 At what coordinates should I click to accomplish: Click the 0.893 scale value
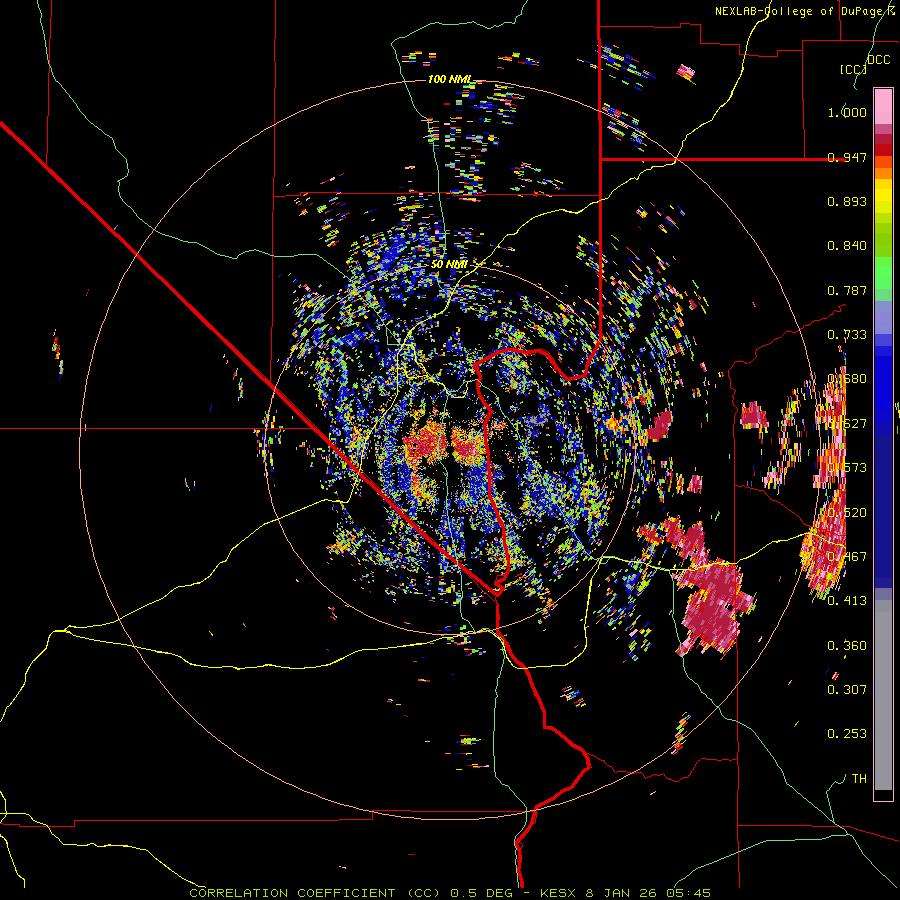847,201
